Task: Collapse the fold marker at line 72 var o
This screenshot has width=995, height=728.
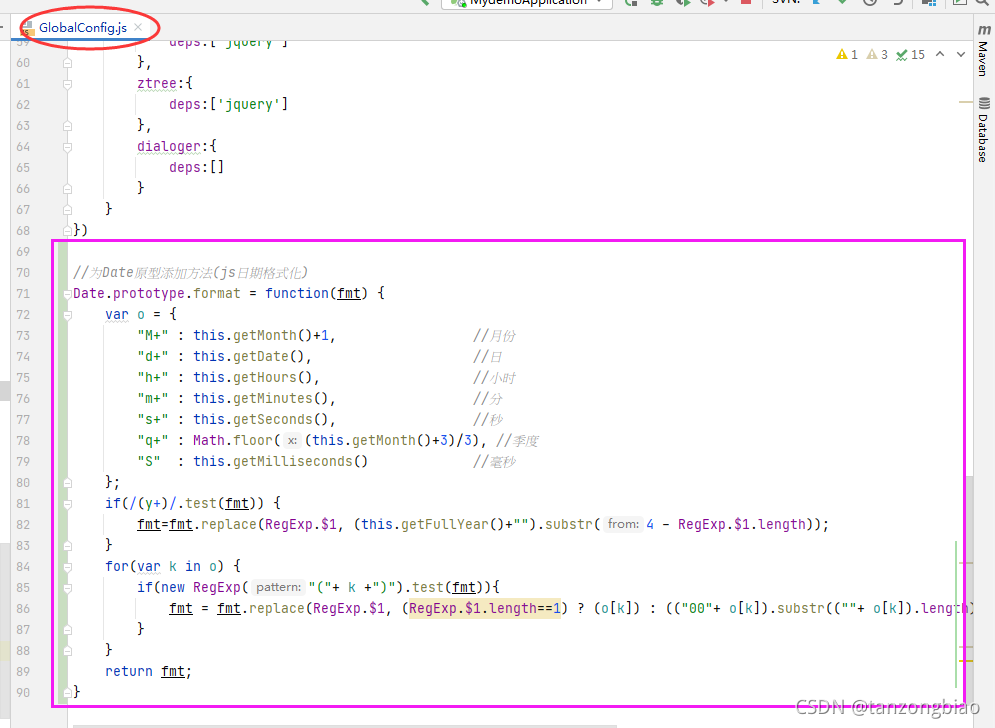Action: click(67, 315)
